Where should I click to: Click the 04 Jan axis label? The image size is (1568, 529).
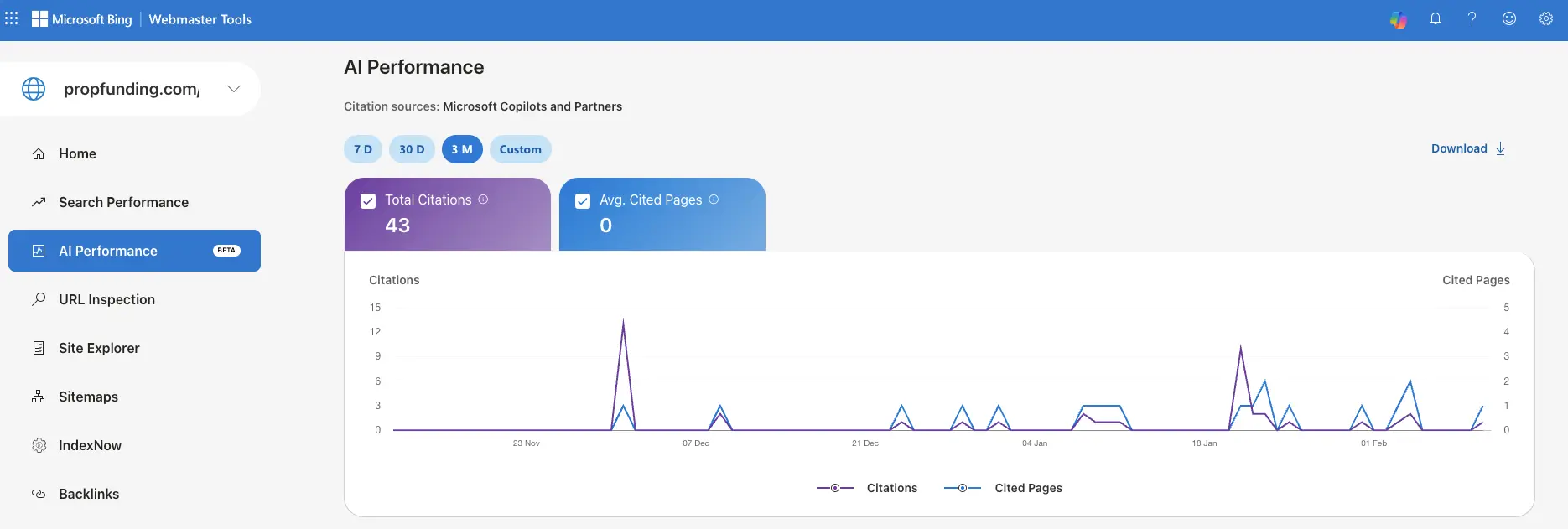point(1035,443)
